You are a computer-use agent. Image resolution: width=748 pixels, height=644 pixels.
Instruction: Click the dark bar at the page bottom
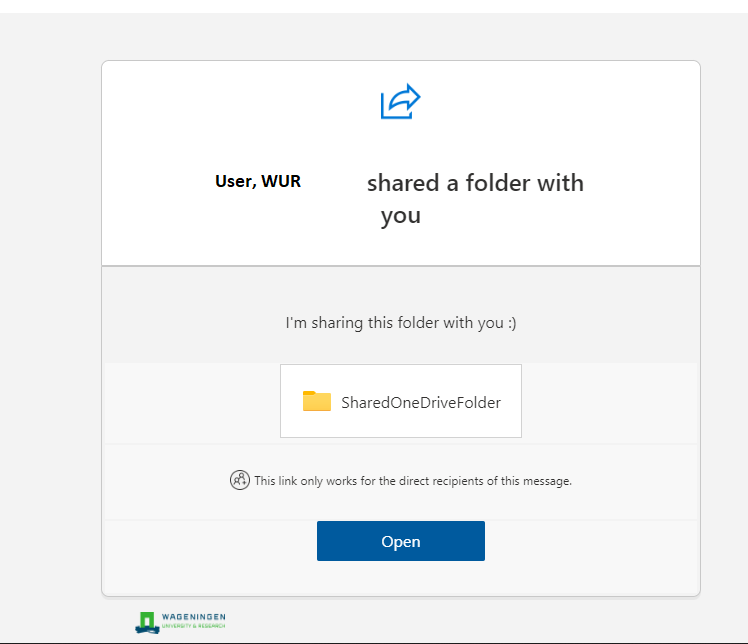click(400, 641)
